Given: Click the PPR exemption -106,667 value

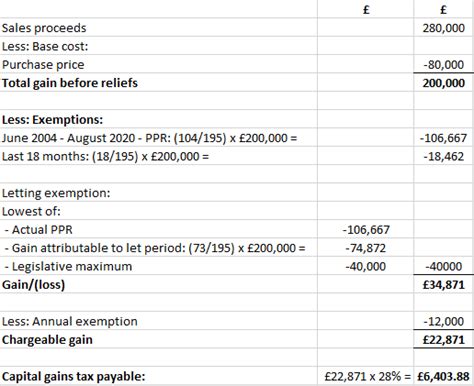Looking at the screenshot, I should [444, 138].
